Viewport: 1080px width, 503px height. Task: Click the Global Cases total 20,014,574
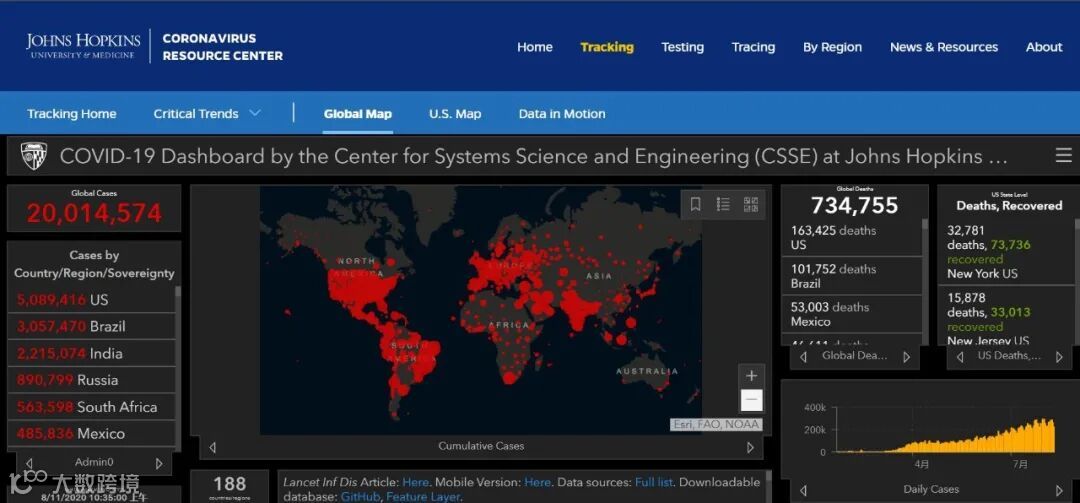[94, 214]
